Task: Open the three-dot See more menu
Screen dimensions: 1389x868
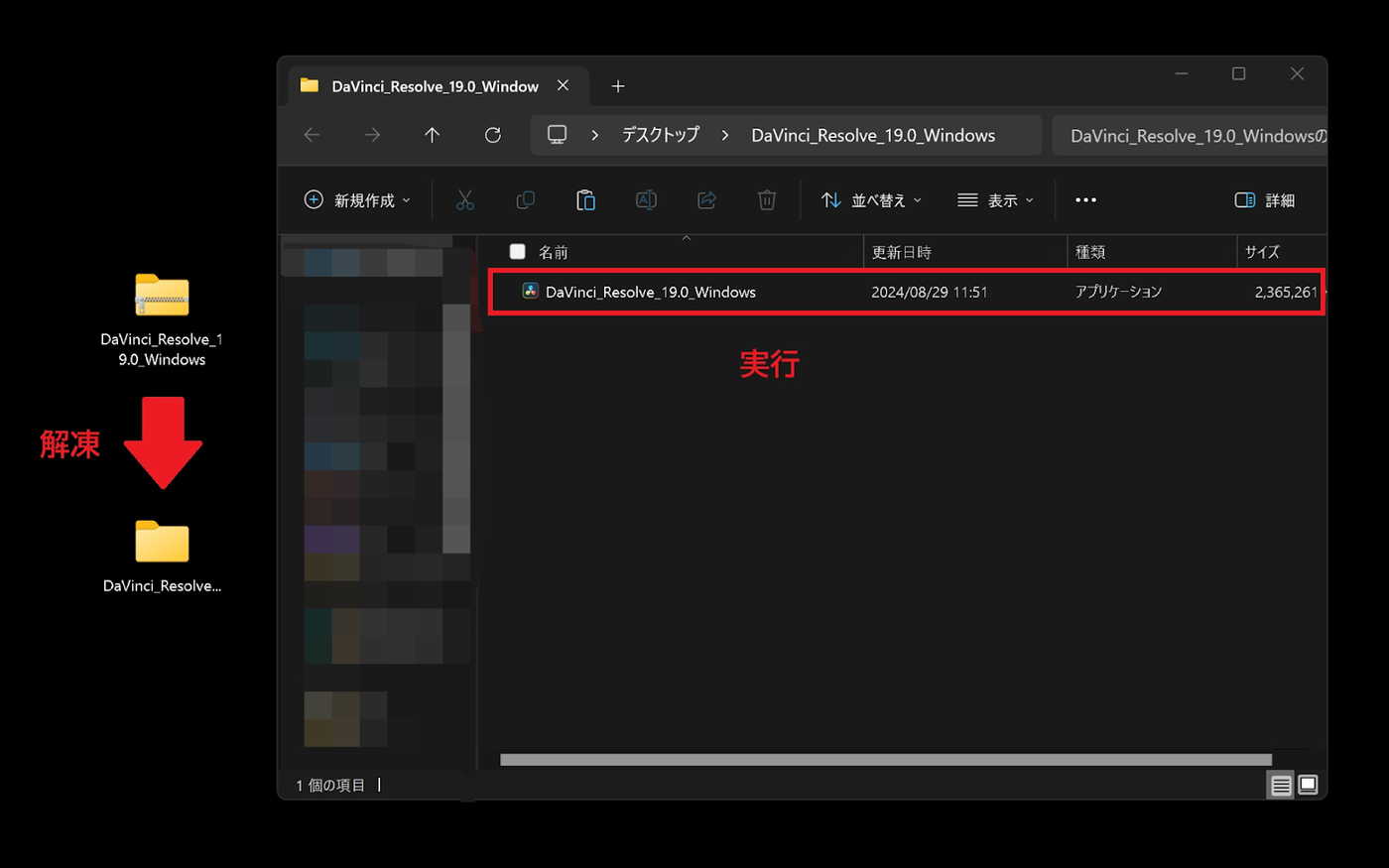Action: (x=1086, y=200)
